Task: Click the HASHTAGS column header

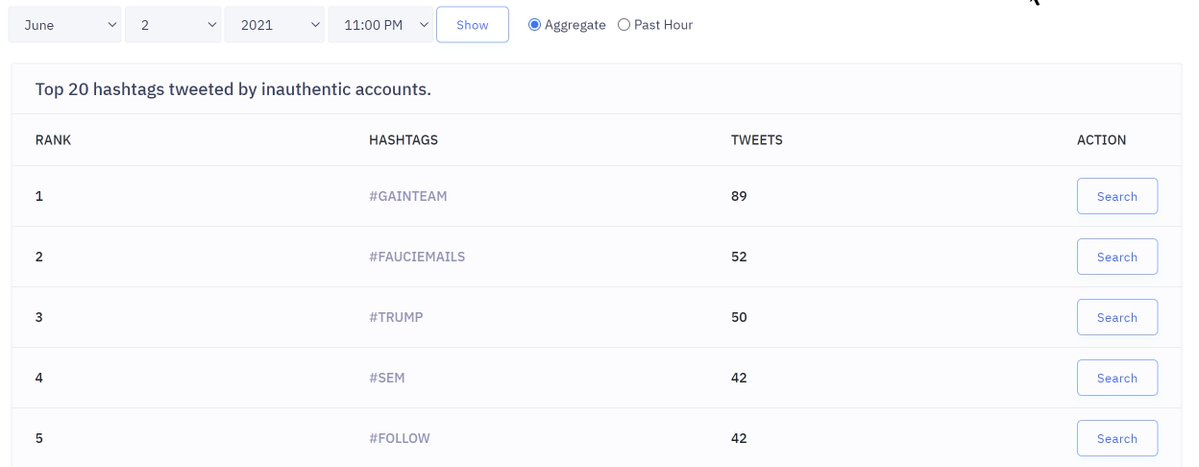Action: click(403, 140)
